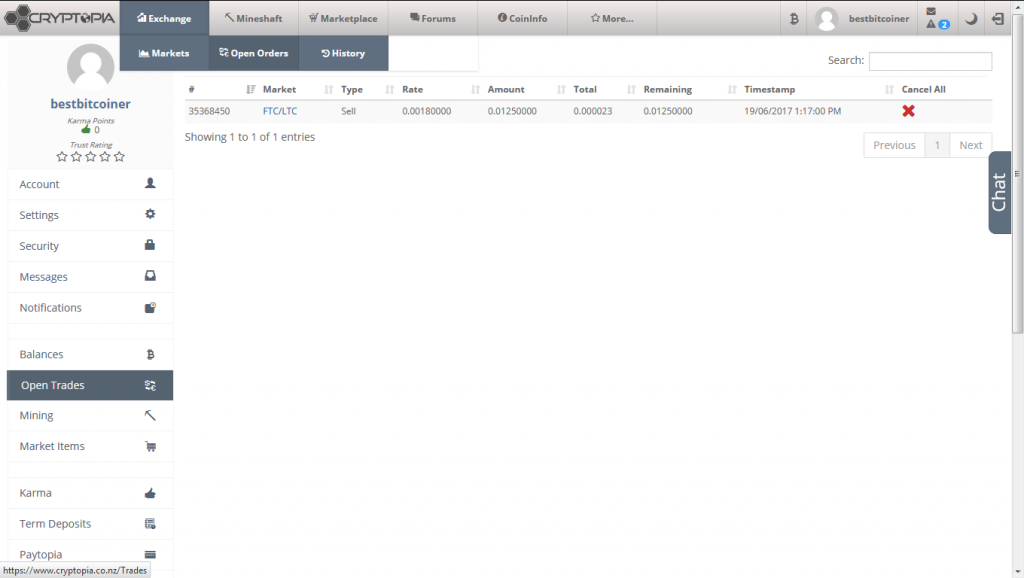
Task: Select Open Trades in sidebar
Action: point(90,385)
